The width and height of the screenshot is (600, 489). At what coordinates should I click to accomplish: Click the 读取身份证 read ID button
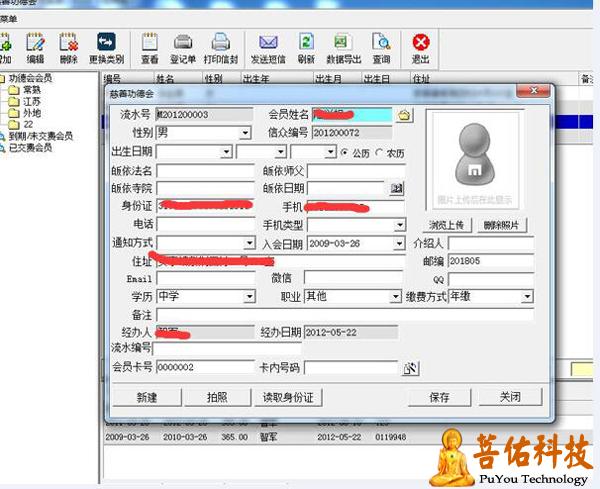288,397
